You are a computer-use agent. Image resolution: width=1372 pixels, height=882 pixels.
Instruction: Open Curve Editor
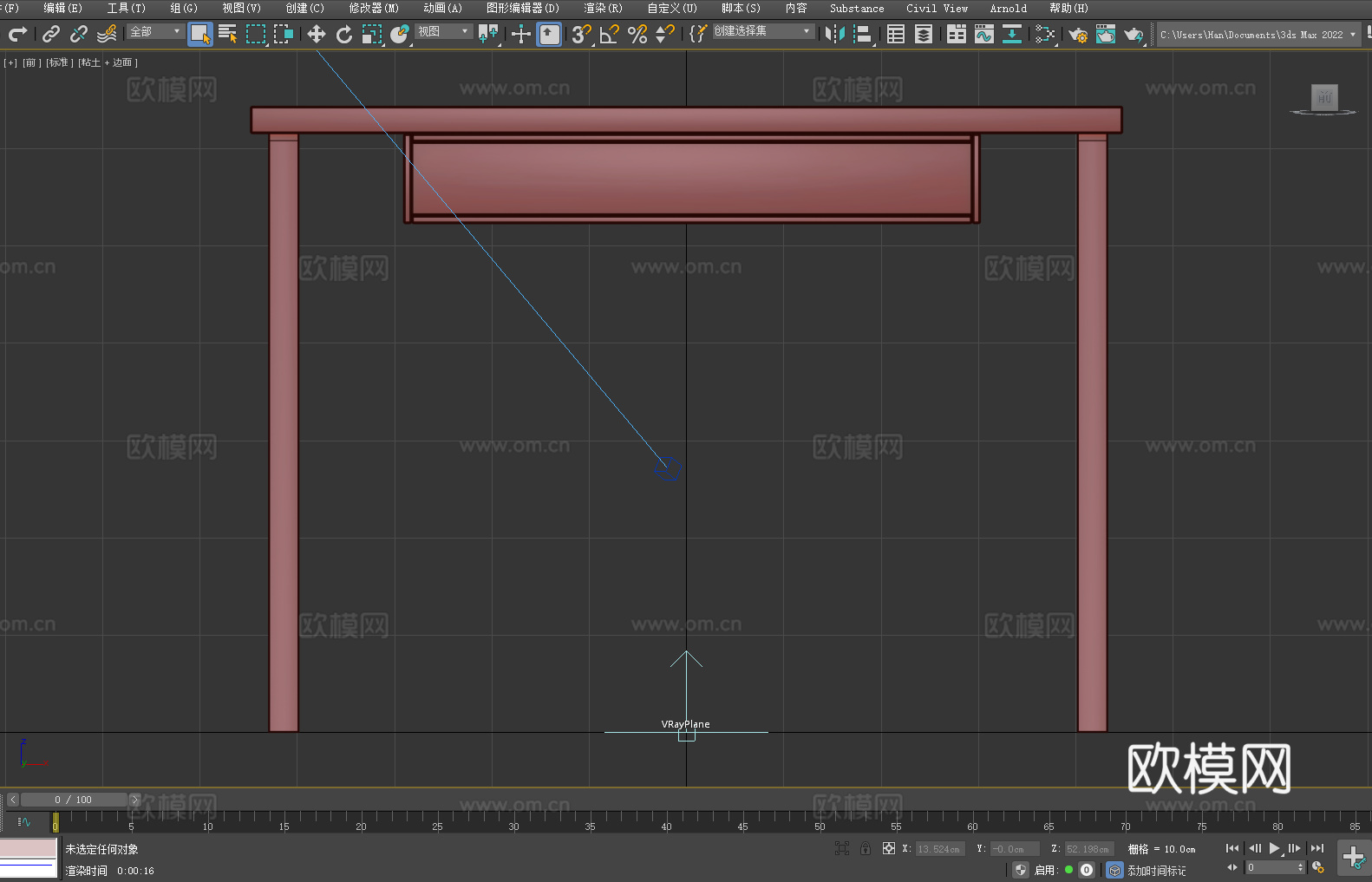pos(984,34)
